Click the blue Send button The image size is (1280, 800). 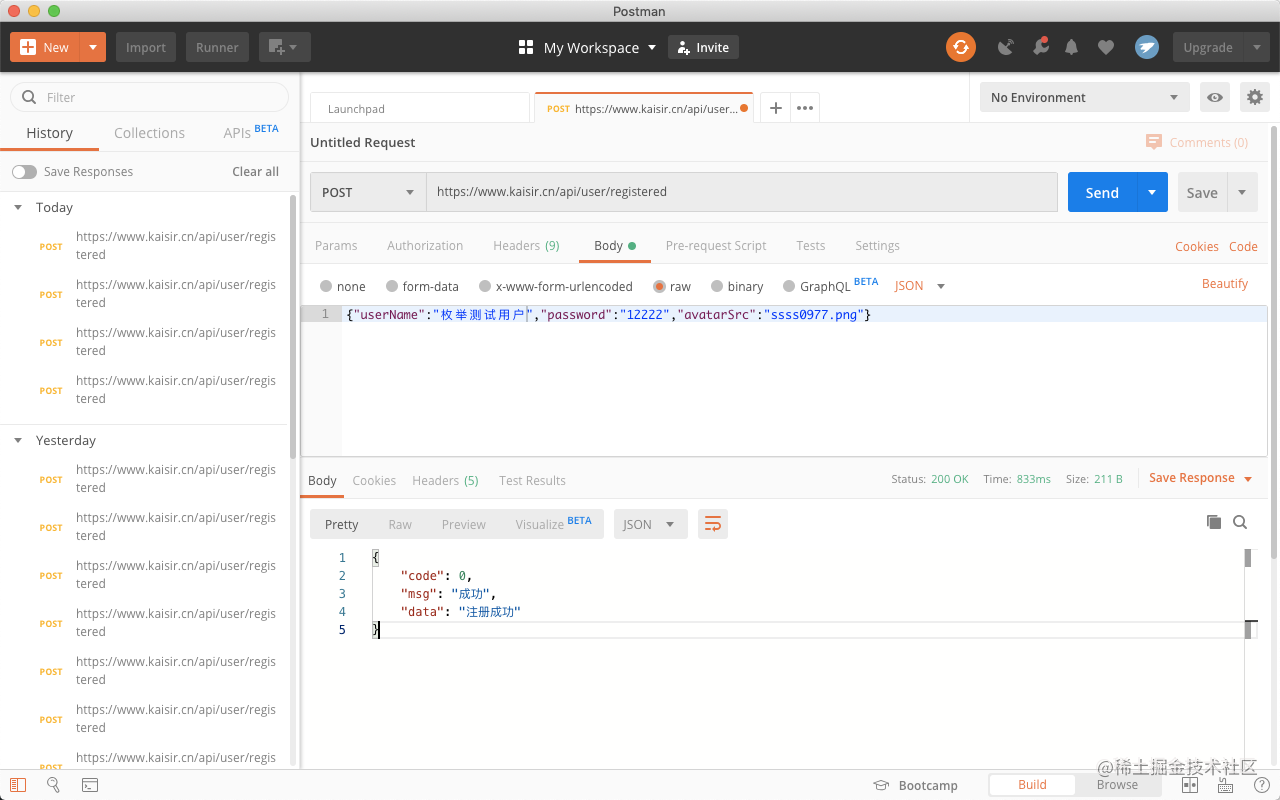click(1102, 192)
